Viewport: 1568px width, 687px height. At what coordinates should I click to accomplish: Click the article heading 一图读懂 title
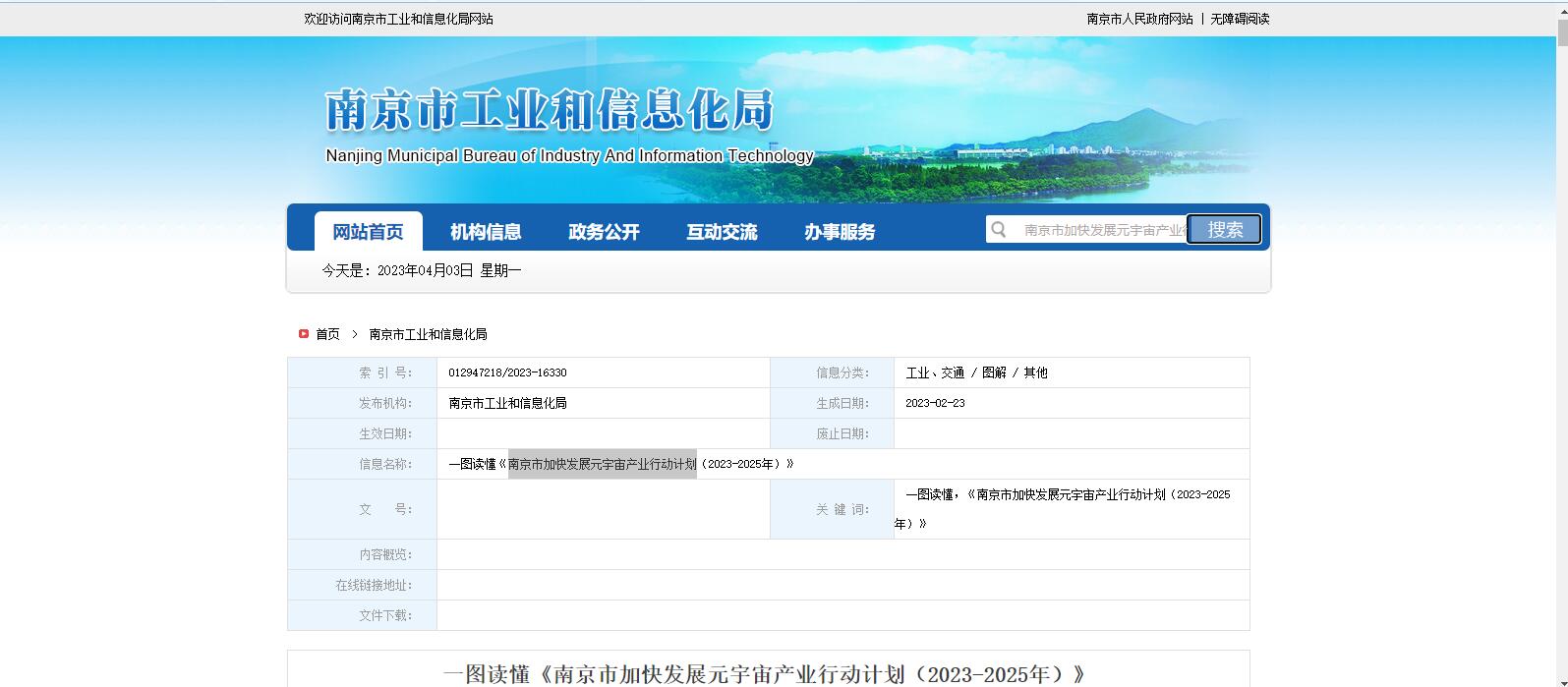[766, 674]
